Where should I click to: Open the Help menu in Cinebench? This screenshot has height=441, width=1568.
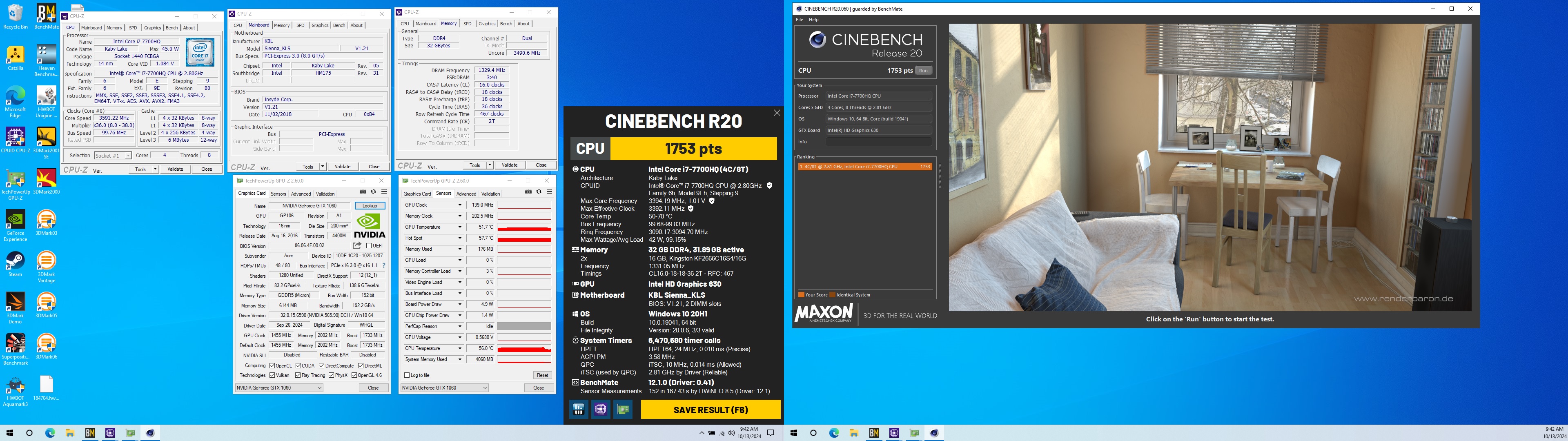(x=813, y=20)
